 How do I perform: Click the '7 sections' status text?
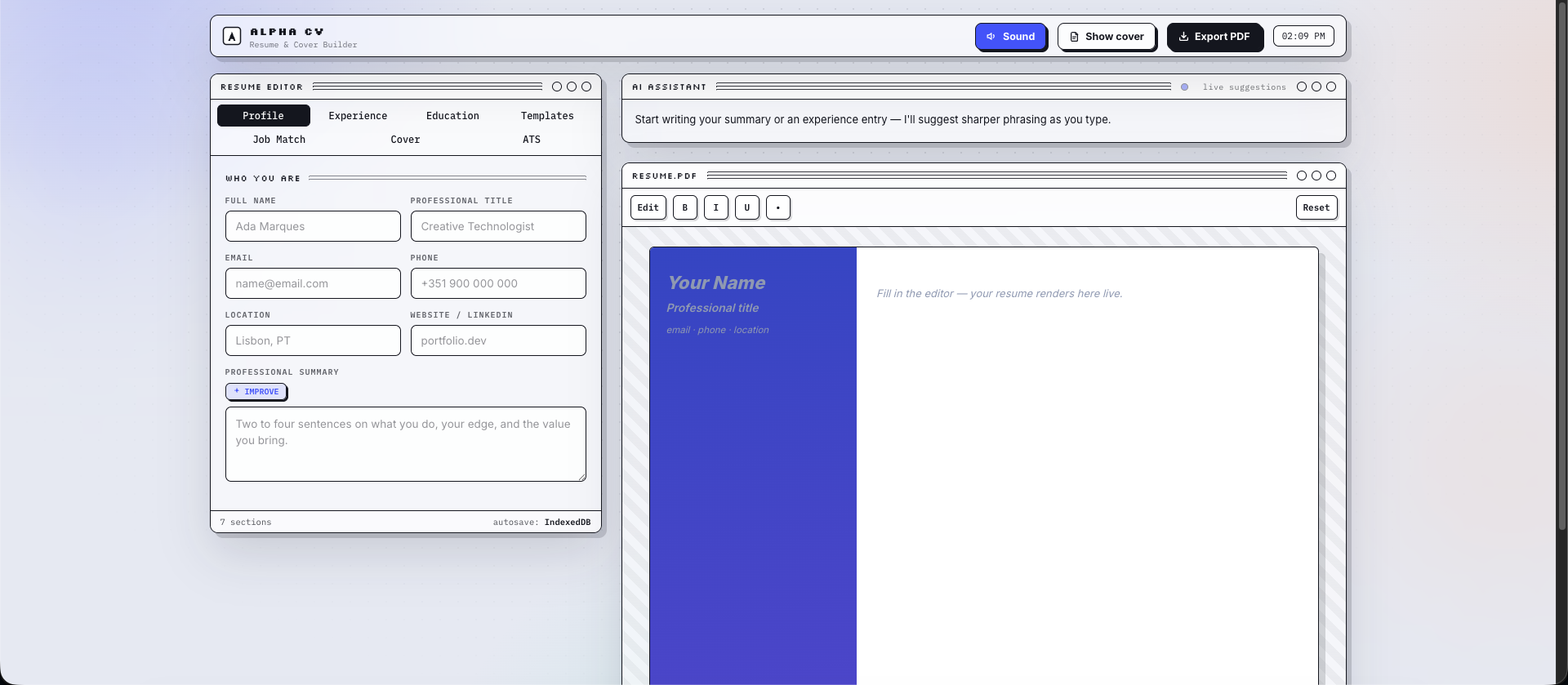246,523
